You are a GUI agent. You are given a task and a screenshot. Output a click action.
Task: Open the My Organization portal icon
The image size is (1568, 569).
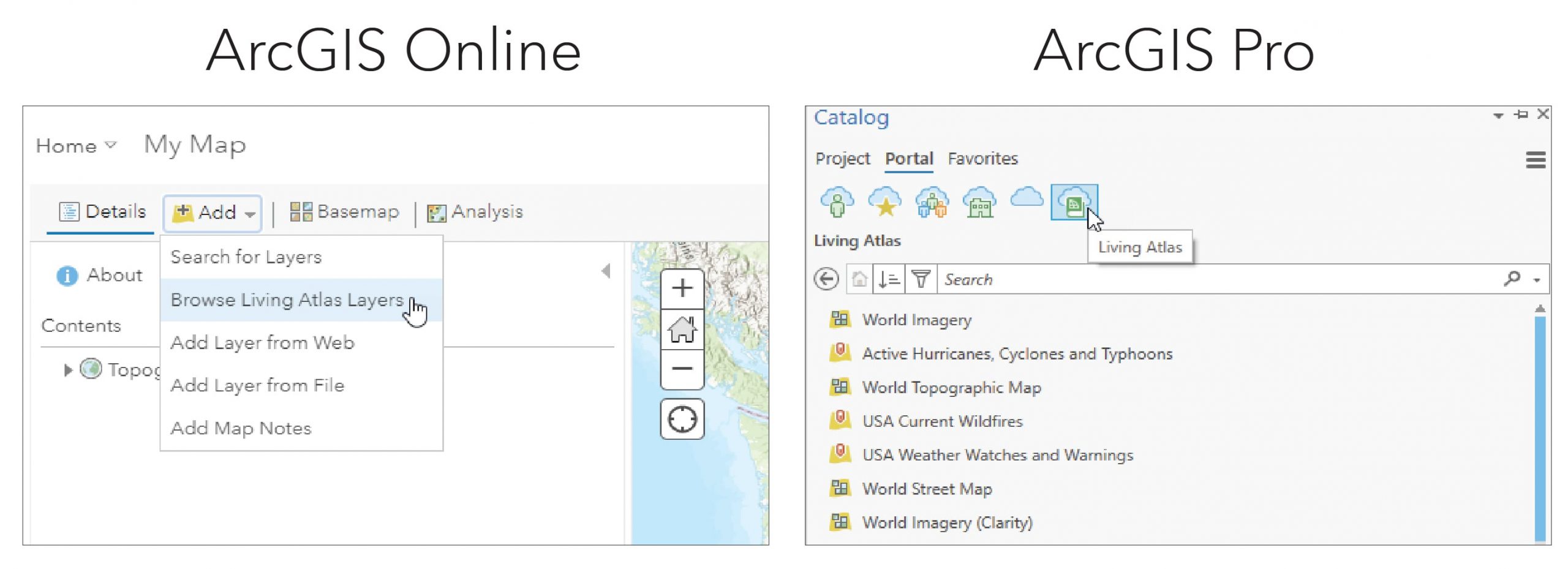click(x=979, y=202)
